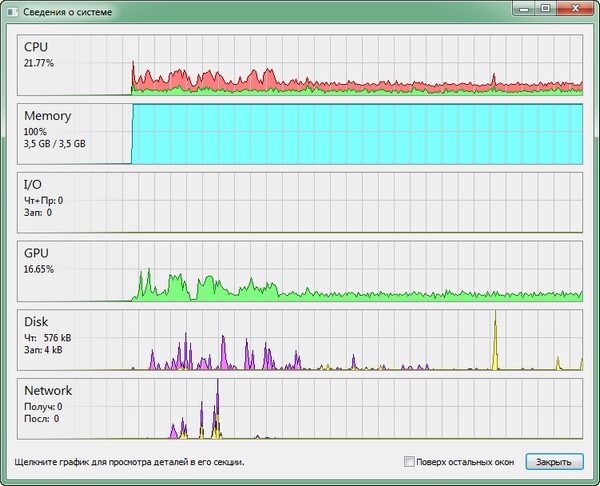Open the CPU graph red usage area

point(180,79)
